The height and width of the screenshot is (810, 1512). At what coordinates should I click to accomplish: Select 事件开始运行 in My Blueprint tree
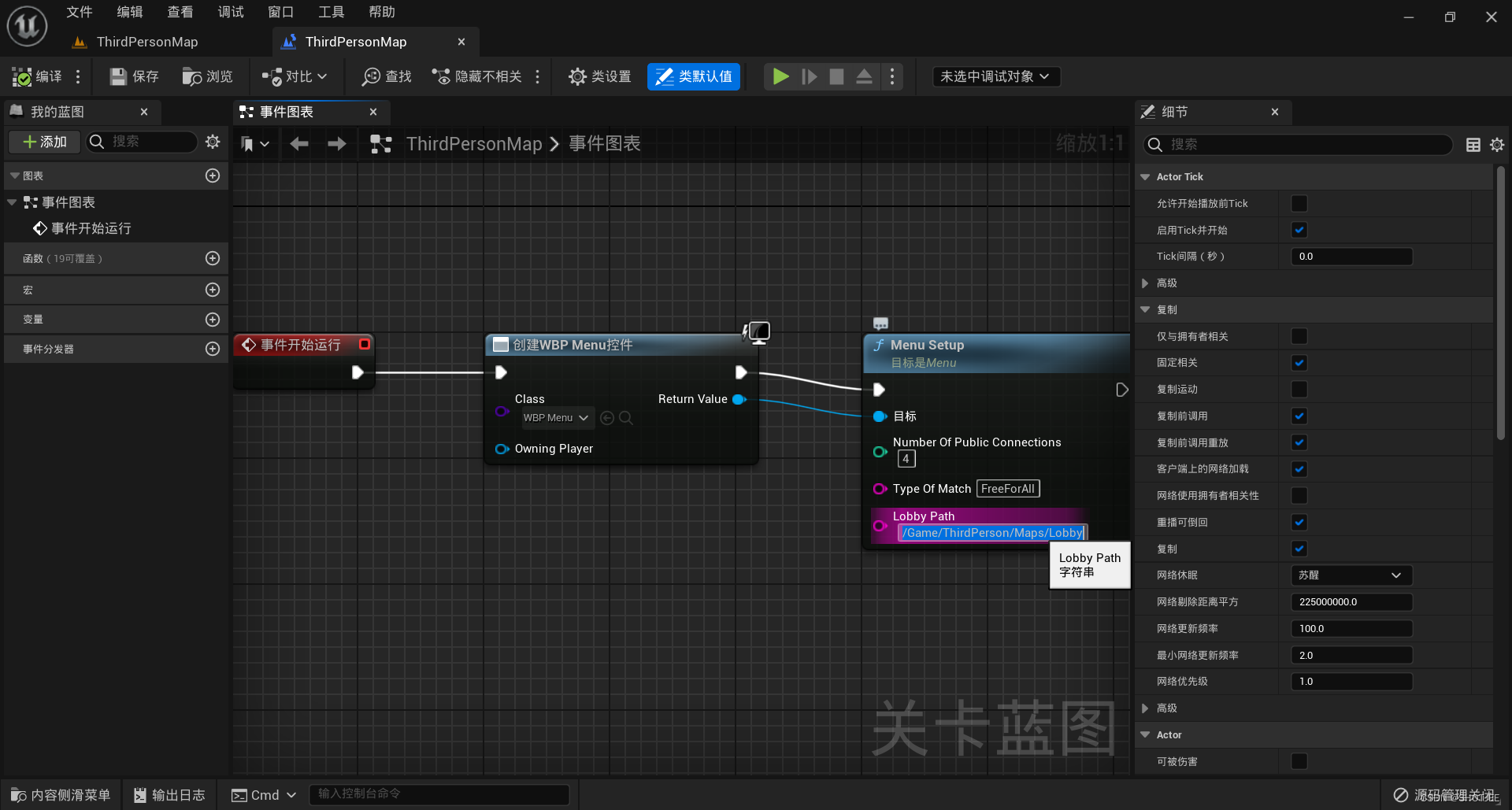(x=83, y=228)
